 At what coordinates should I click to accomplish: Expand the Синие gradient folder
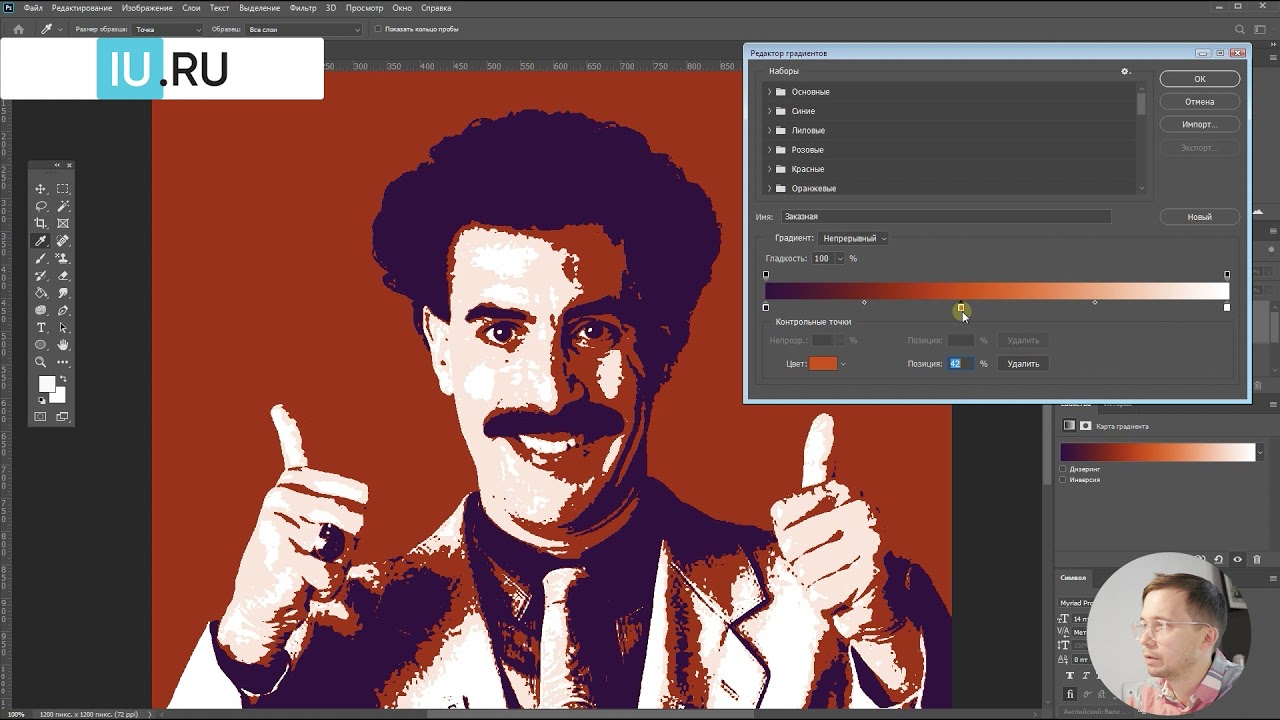(769, 111)
